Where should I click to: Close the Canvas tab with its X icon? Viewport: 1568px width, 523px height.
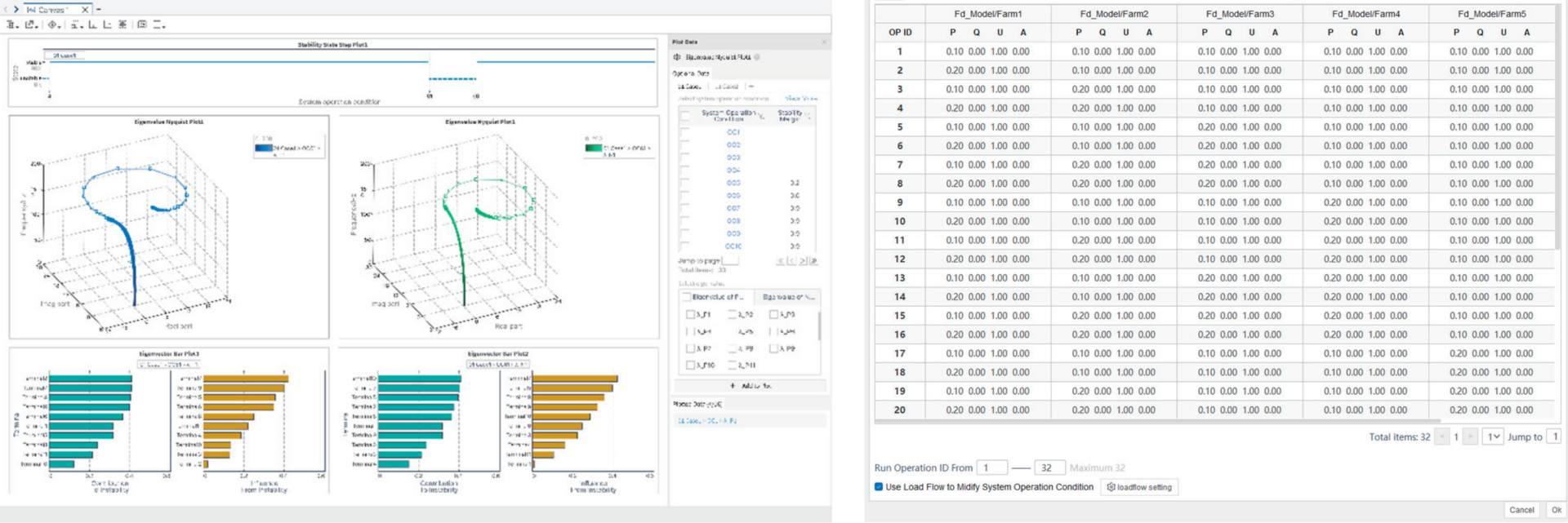pyautogui.click(x=85, y=10)
